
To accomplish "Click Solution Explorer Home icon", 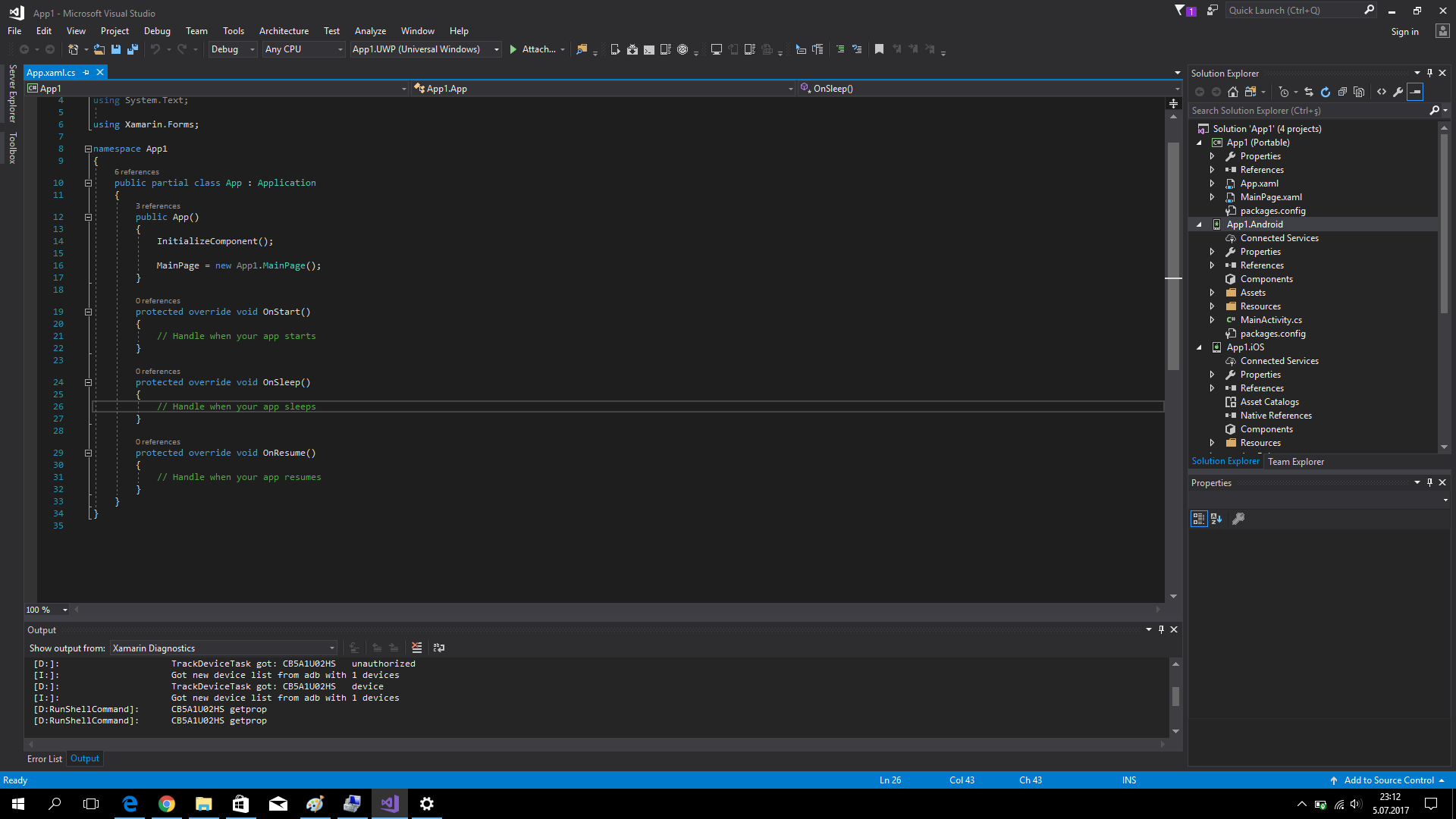I will pos(1233,92).
